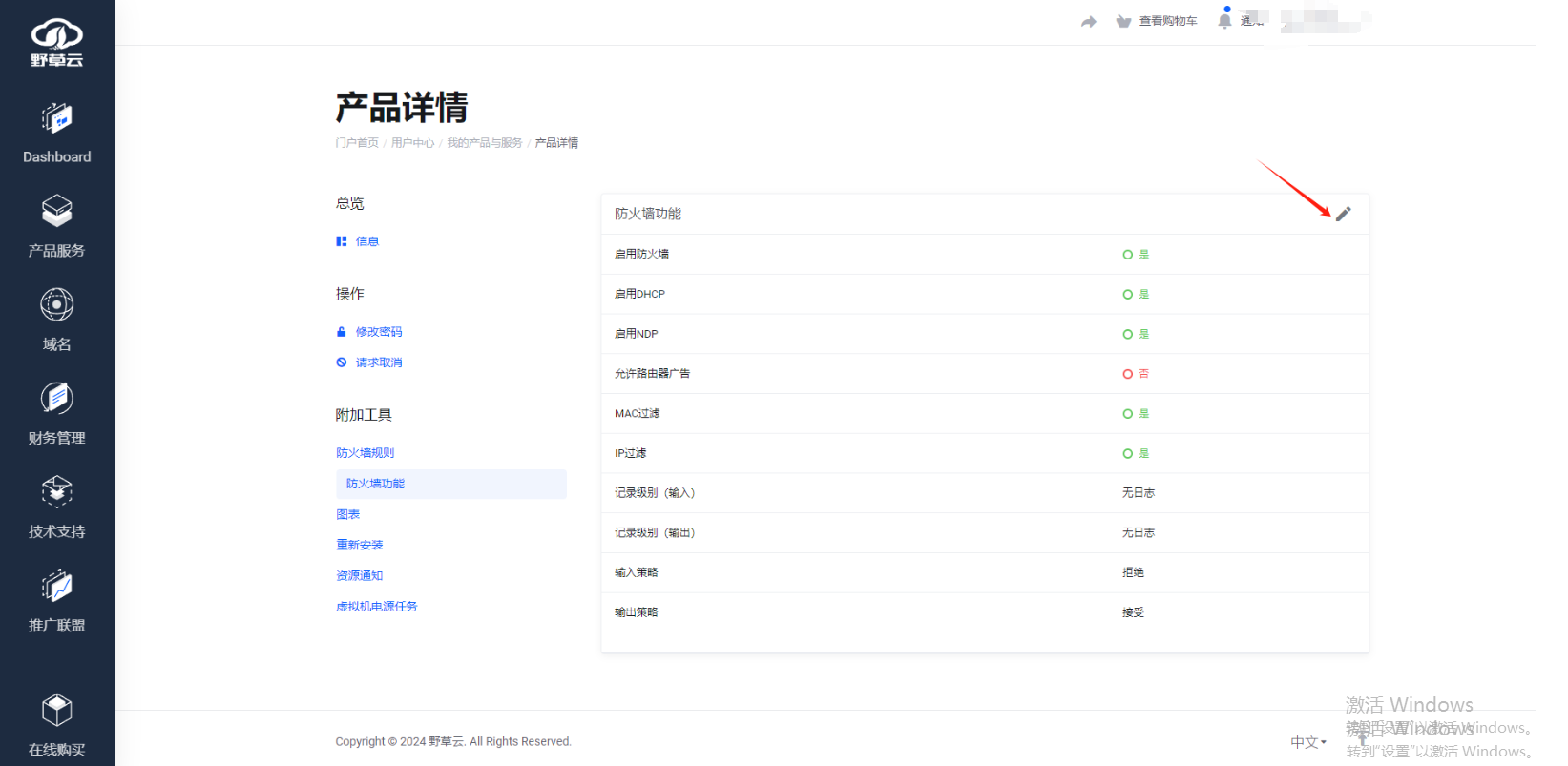Open 技术支持 sidebar section
The width and height of the screenshot is (1568, 766).
[57, 507]
